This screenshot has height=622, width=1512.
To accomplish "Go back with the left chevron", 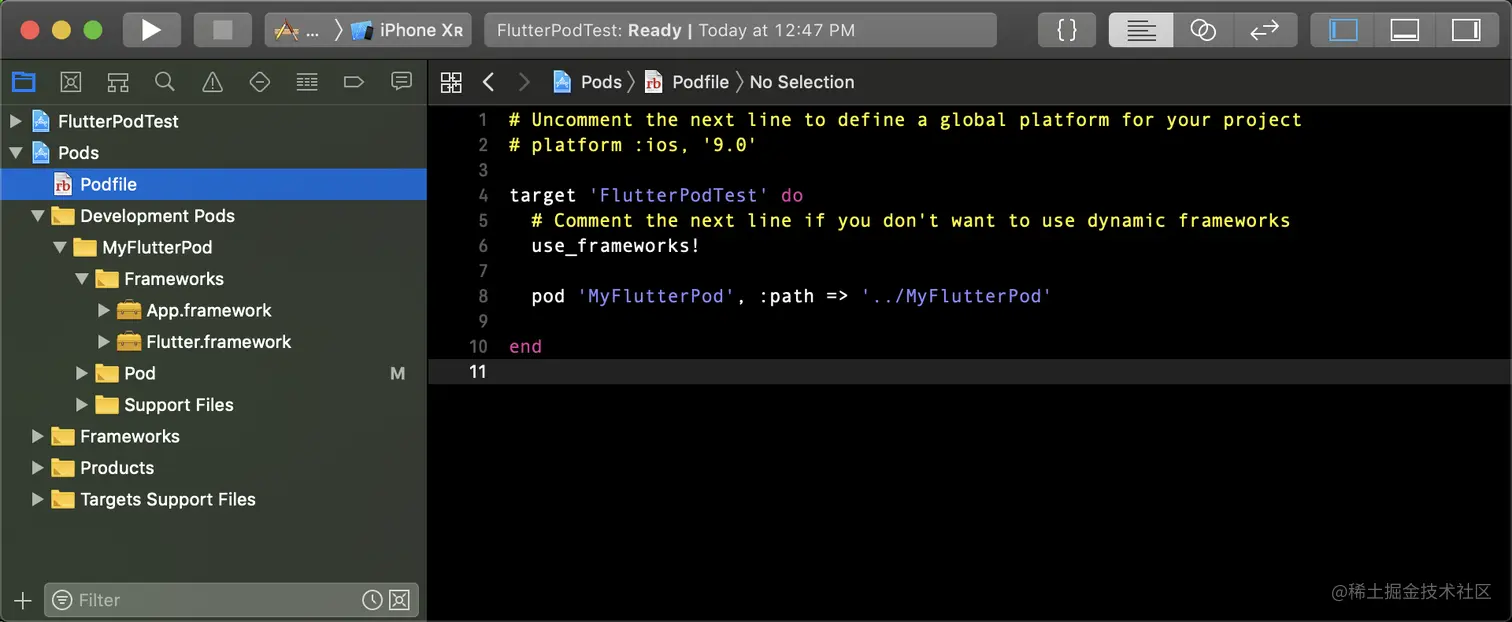I will [x=488, y=82].
